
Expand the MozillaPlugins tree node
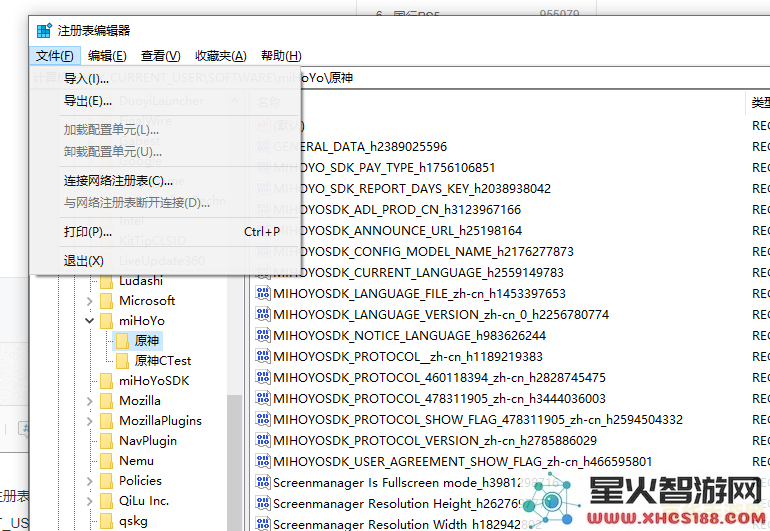[89, 421]
